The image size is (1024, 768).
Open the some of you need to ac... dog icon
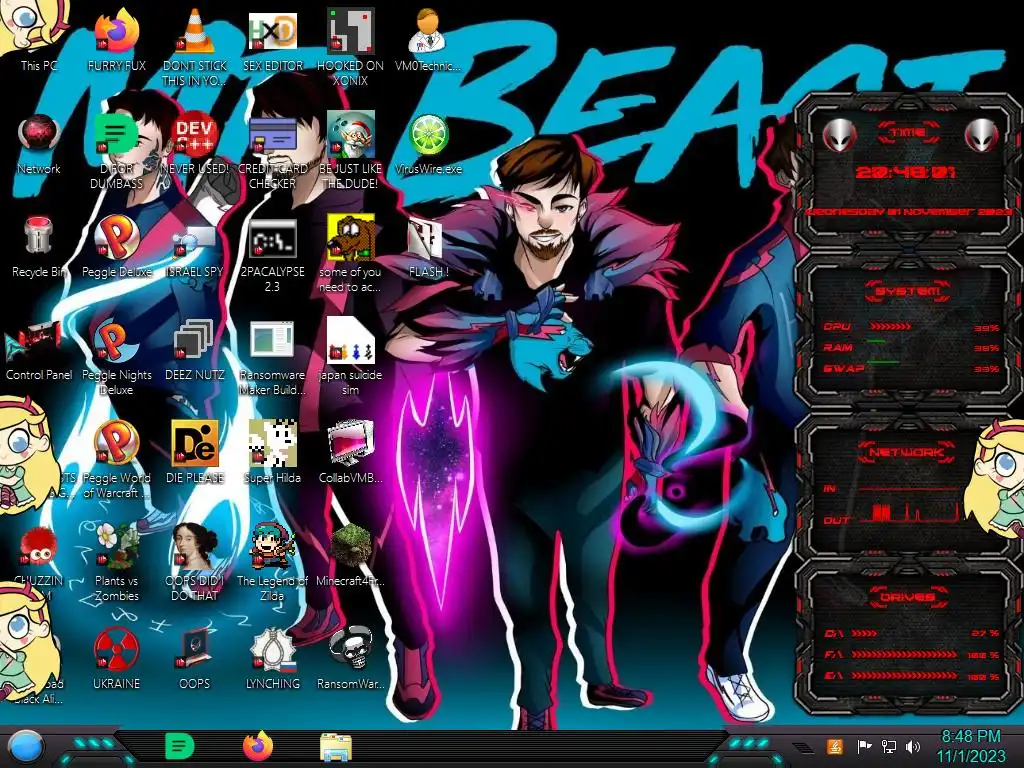tap(350, 255)
